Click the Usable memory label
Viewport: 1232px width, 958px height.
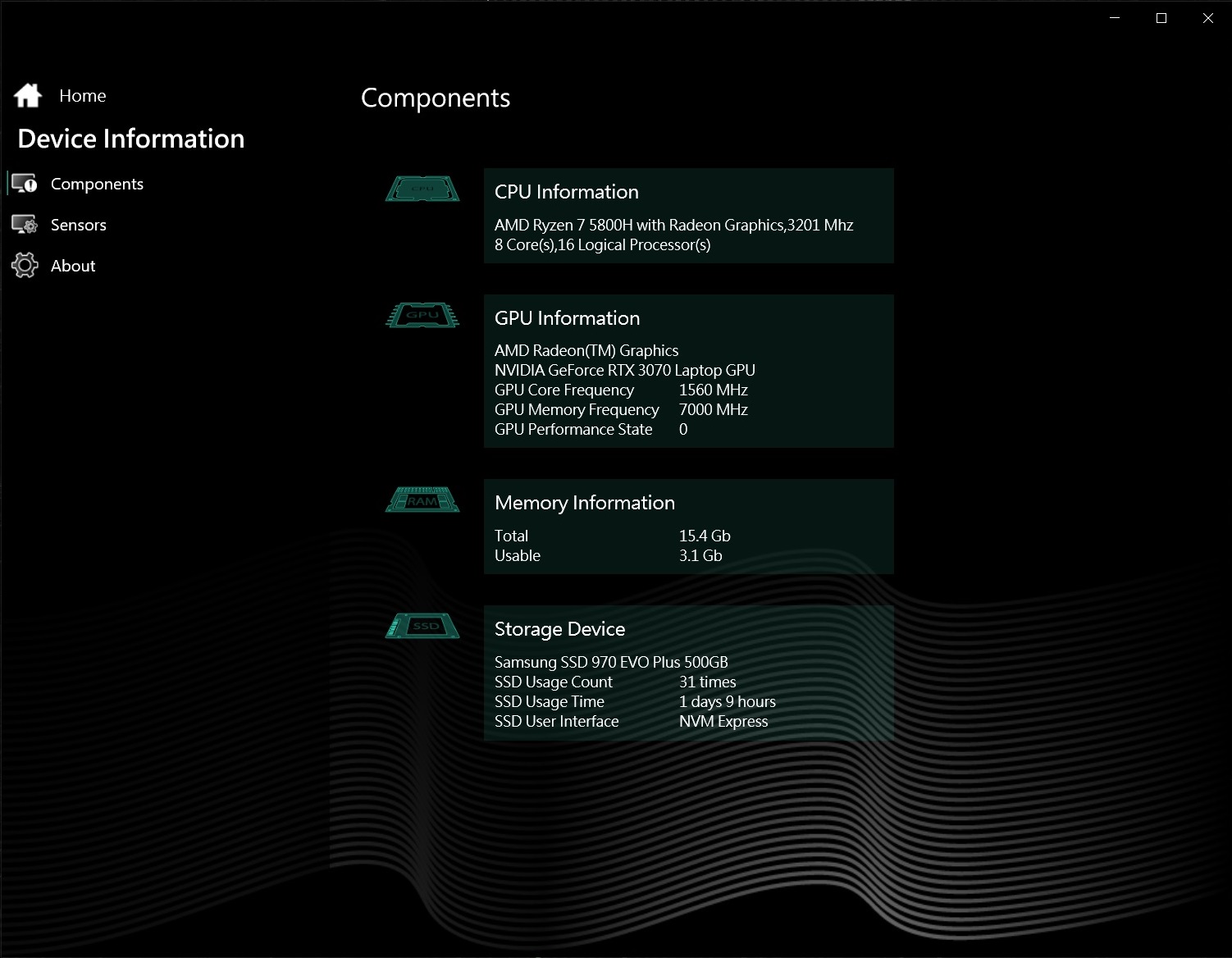click(x=518, y=555)
